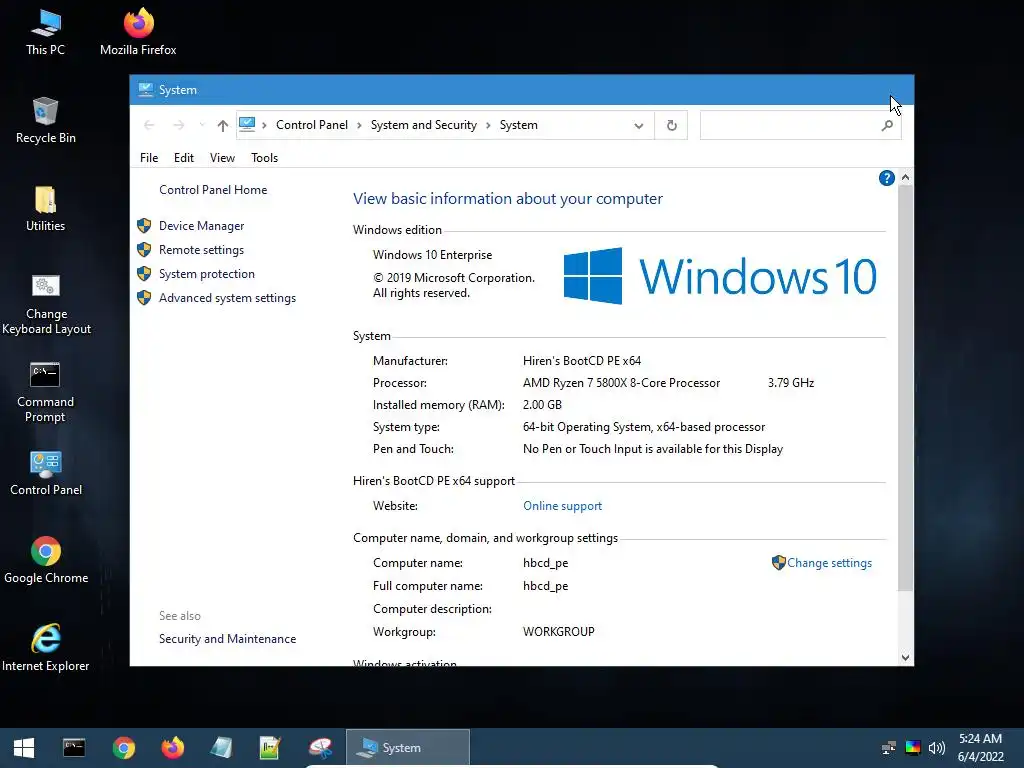
Task: Open Utilities folder on desktop
Action: pos(45,209)
